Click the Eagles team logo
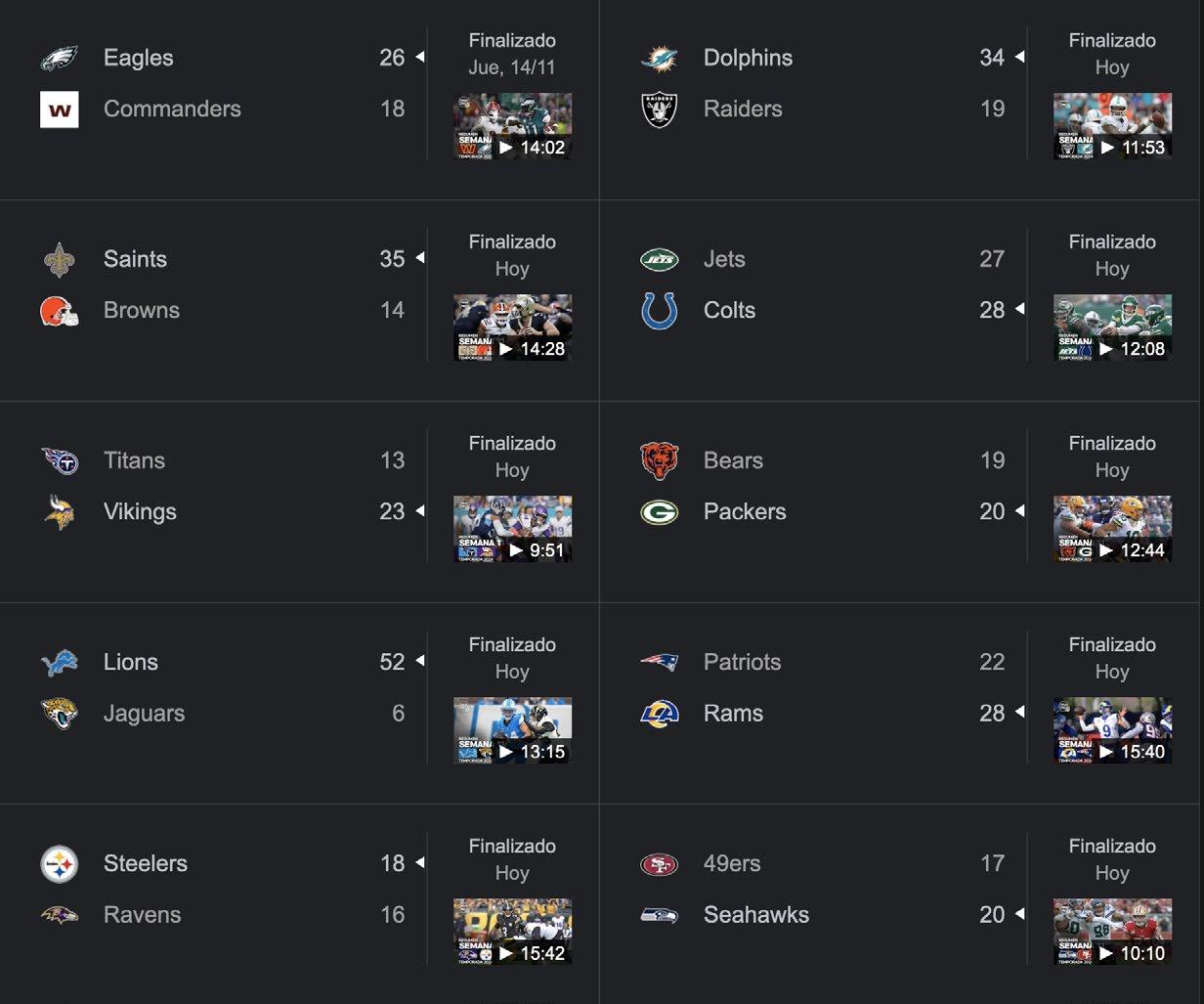The height and width of the screenshot is (1004, 1204). point(59,59)
